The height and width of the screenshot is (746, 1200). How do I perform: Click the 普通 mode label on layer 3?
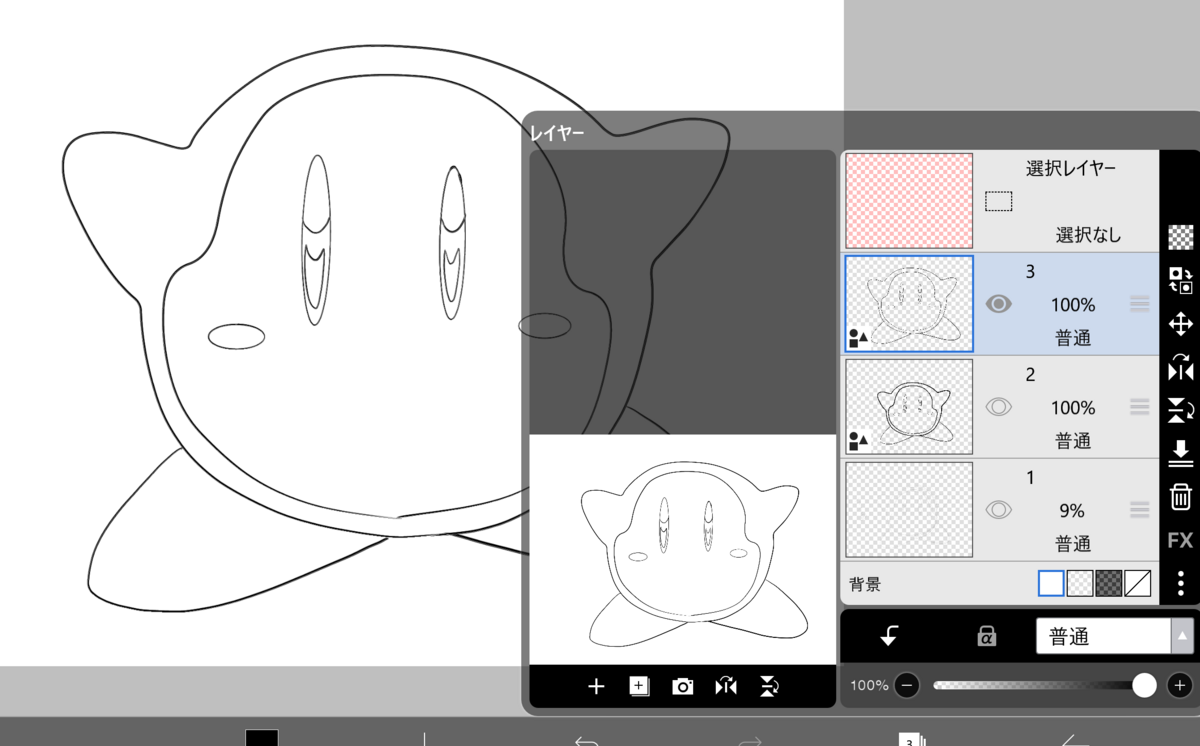(1073, 338)
